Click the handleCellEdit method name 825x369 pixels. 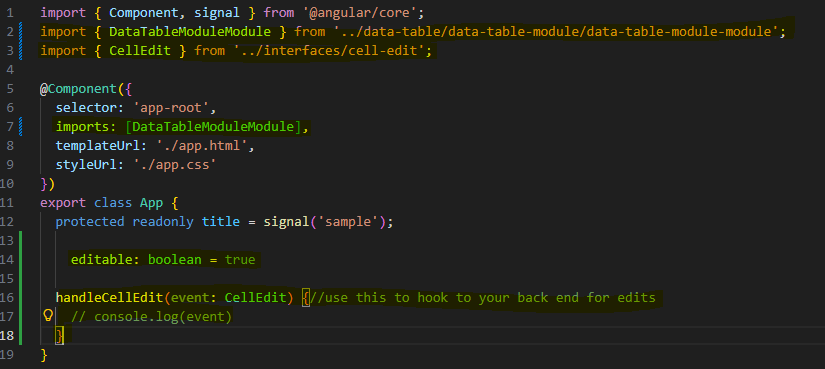click(x=109, y=298)
